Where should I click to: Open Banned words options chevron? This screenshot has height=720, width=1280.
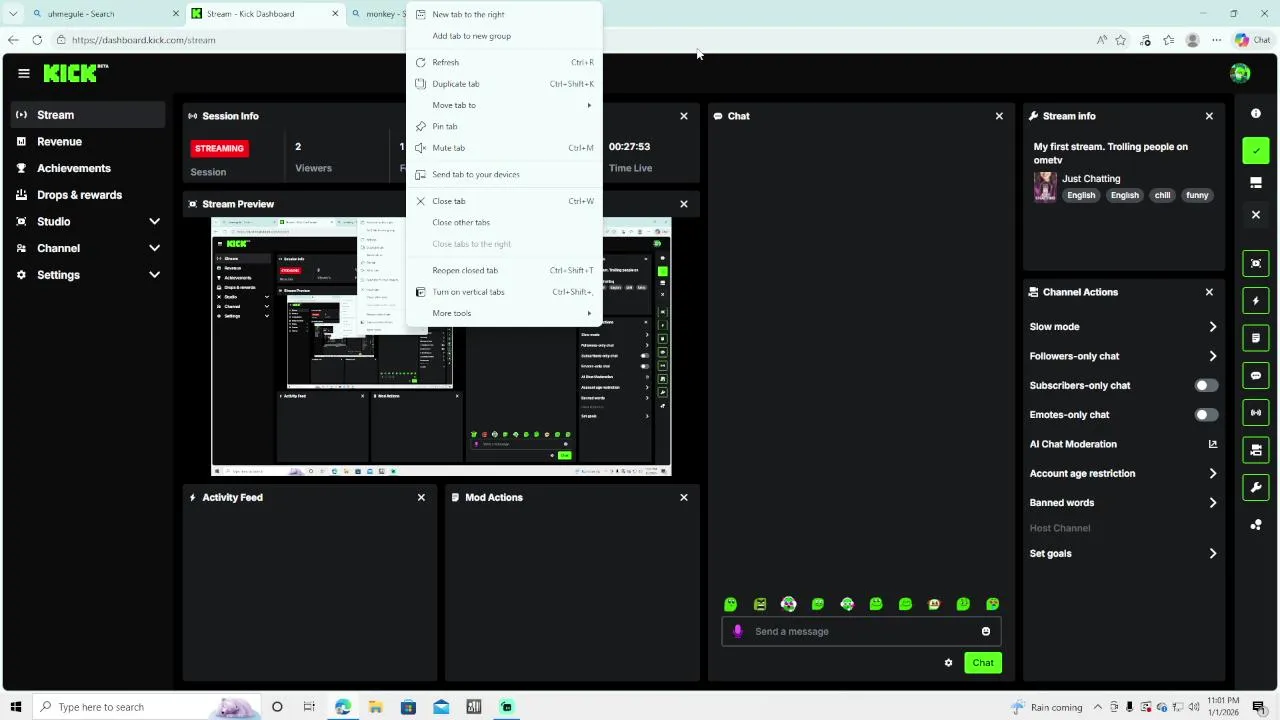[x=1212, y=503]
